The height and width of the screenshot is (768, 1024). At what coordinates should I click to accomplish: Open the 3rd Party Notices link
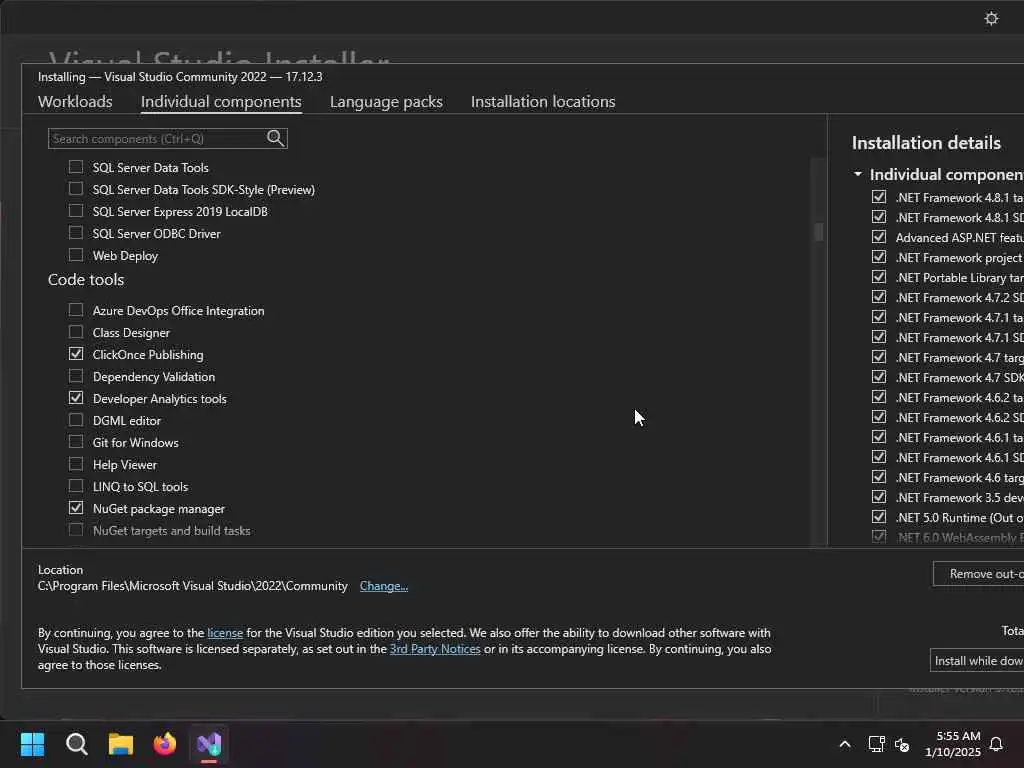click(x=434, y=648)
